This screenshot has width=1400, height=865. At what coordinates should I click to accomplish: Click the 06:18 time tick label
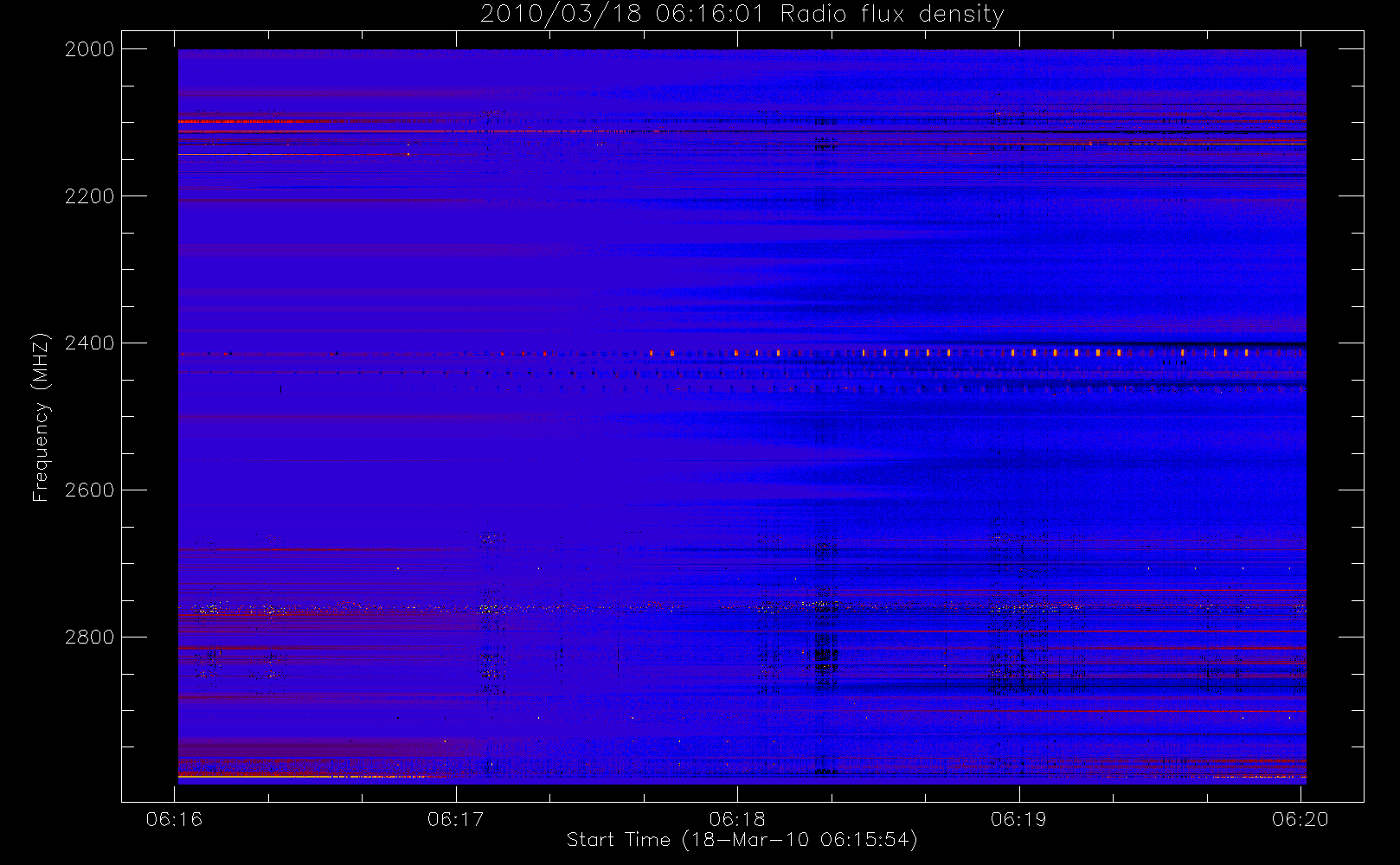[x=737, y=819]
